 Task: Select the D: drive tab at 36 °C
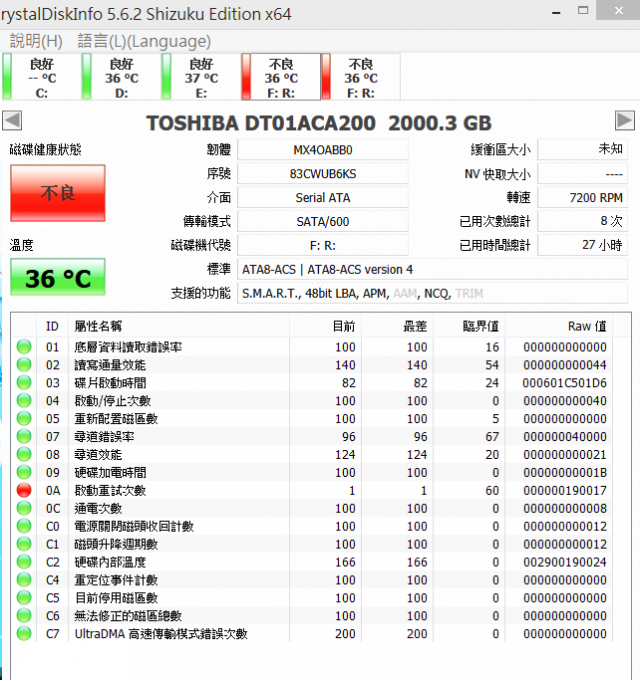click(121, 77)
